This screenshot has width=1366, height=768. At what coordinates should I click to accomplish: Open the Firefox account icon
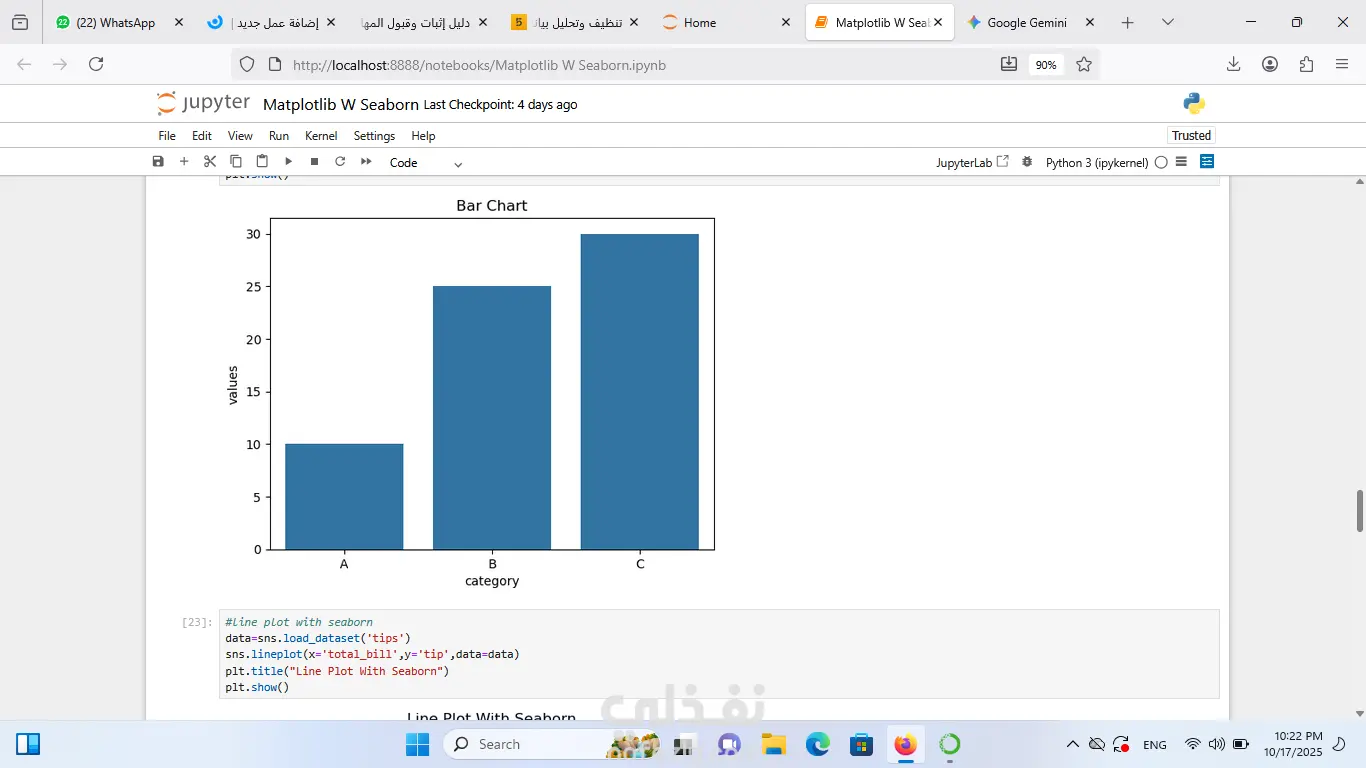point(1270,65)
